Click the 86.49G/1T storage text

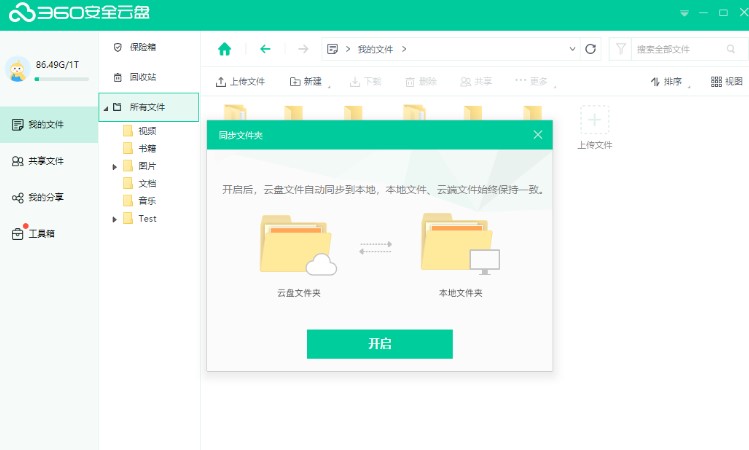(x=57, y=64)
